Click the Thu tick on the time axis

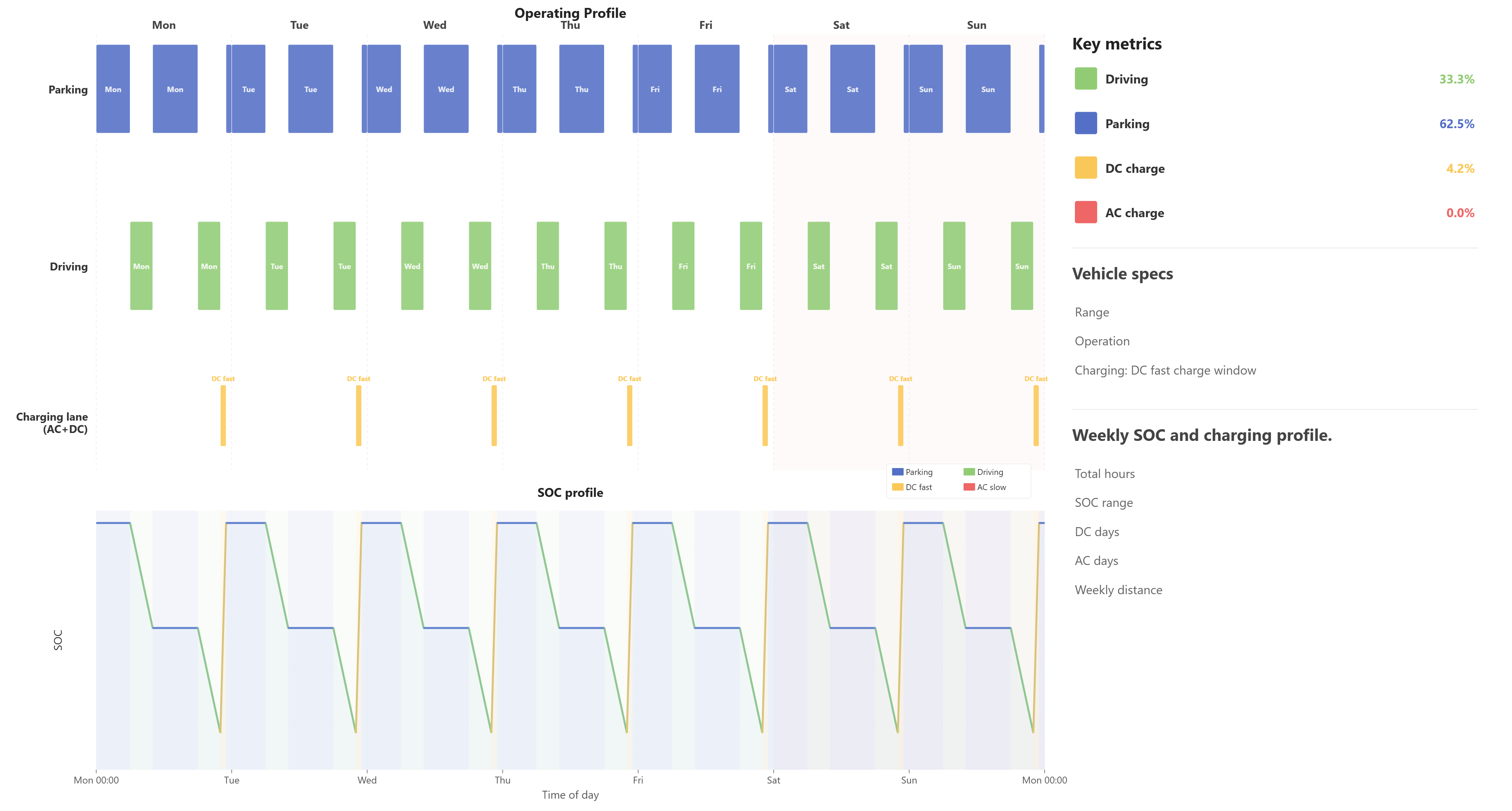coord(502,780)
